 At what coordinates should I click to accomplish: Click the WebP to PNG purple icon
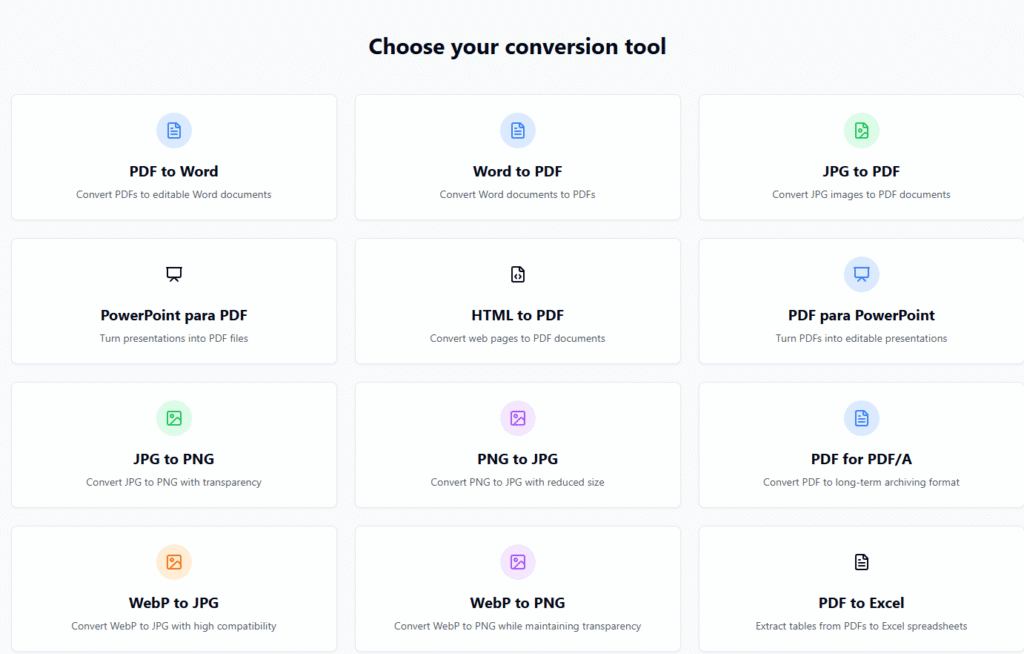coord(518,562)
